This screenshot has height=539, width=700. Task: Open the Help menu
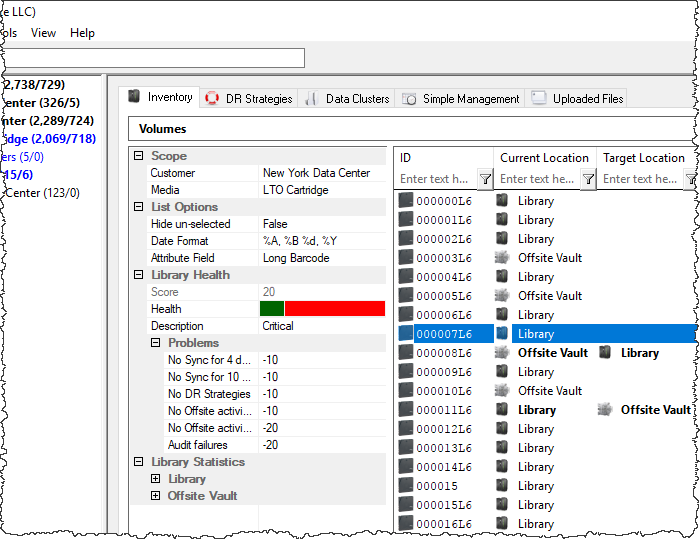pos(82,33)
